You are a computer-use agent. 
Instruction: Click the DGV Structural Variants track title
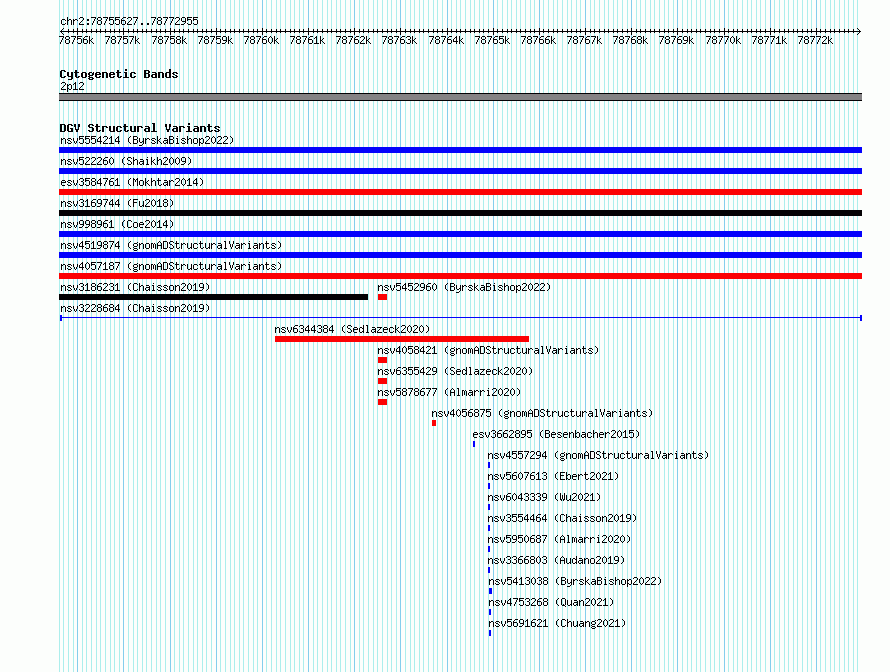[140, 128]
